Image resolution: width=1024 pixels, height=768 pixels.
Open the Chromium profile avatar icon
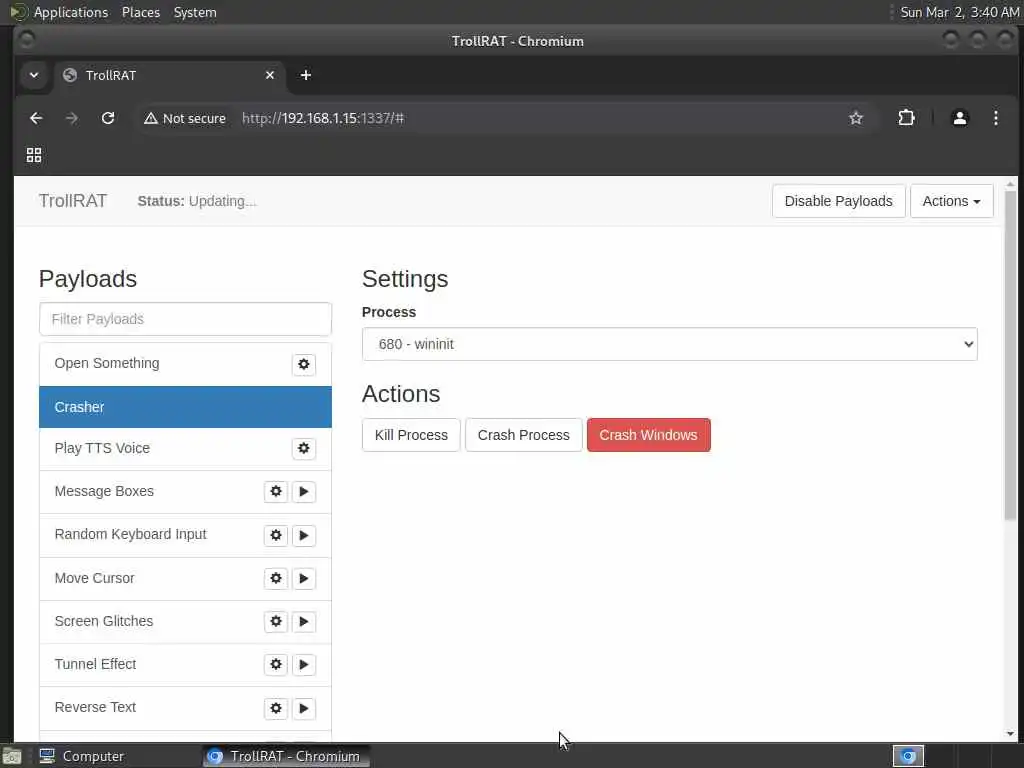[959, 118]
